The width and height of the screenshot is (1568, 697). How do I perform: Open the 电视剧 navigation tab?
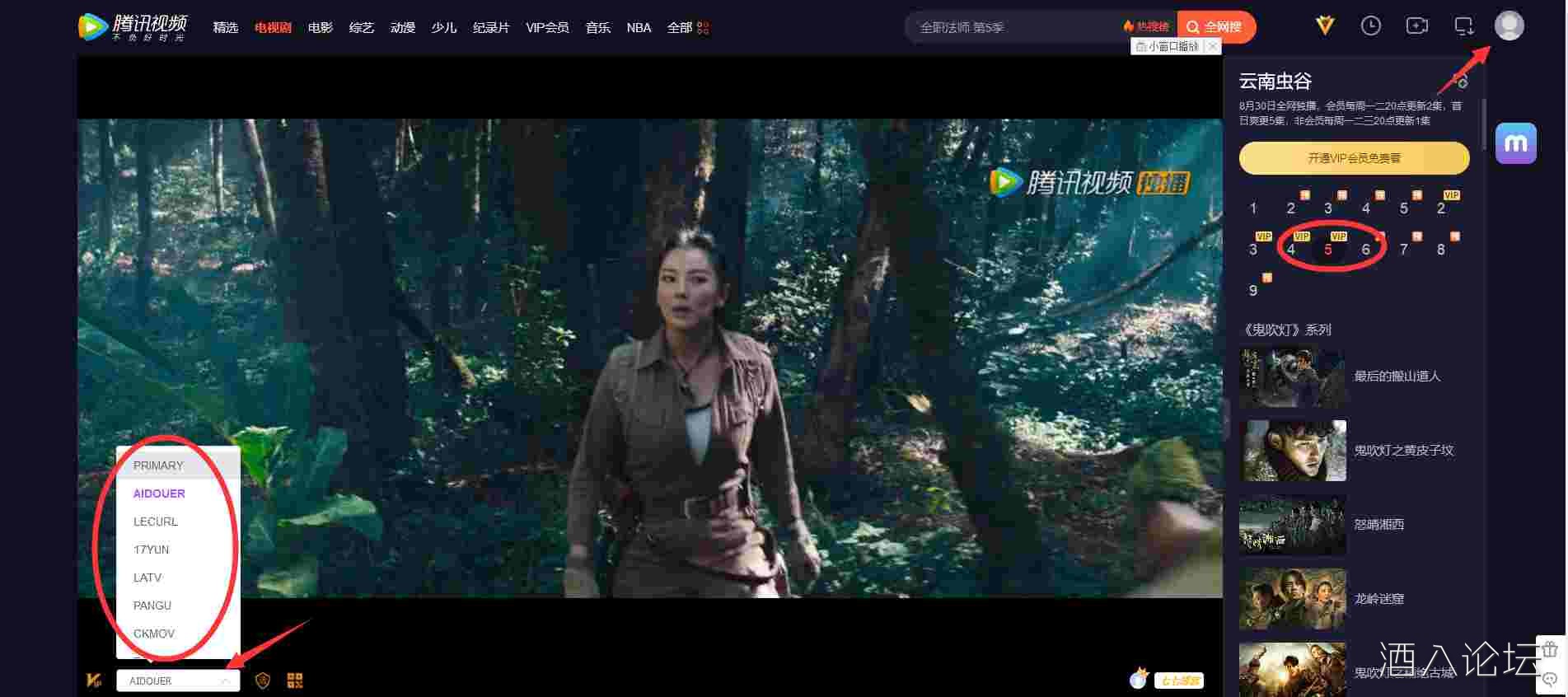[273, 28]
